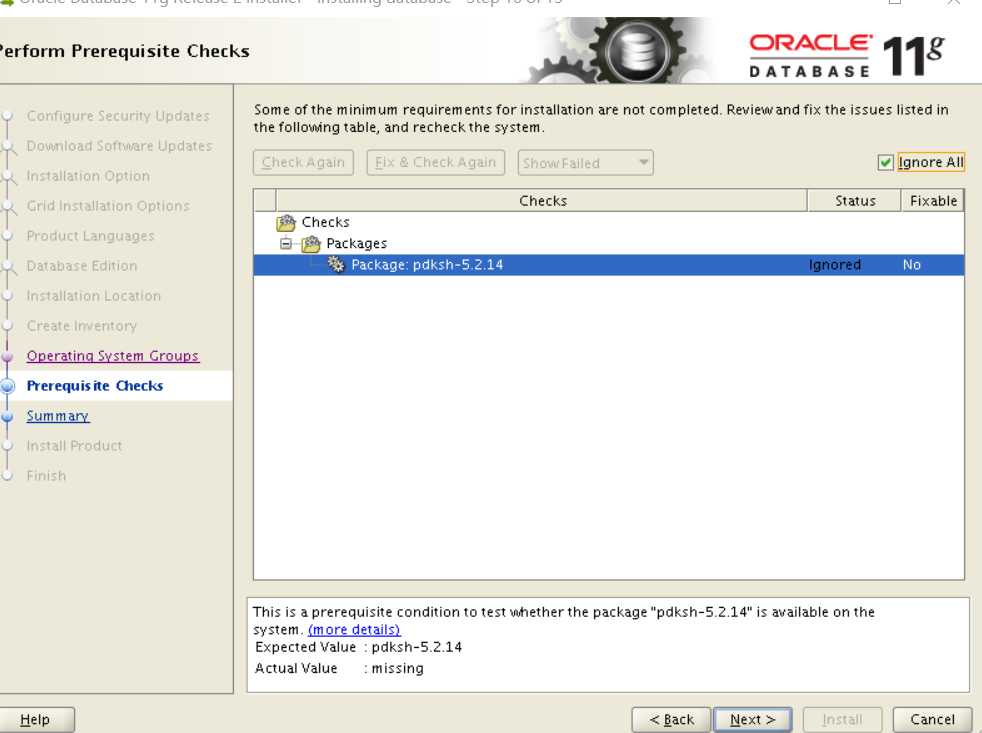This screenshot has width=982, height=733.
Task: Click Product Languages step
Action: 90,236
